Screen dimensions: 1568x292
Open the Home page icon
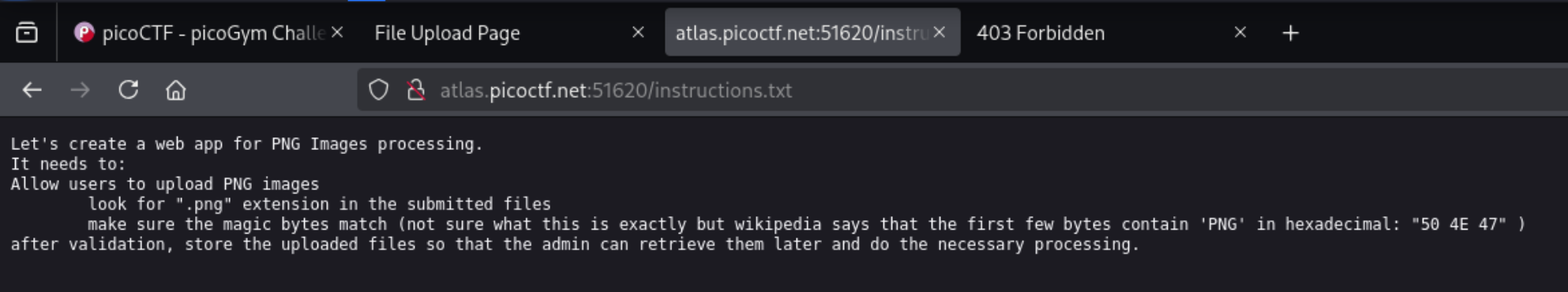pos(175,90)
